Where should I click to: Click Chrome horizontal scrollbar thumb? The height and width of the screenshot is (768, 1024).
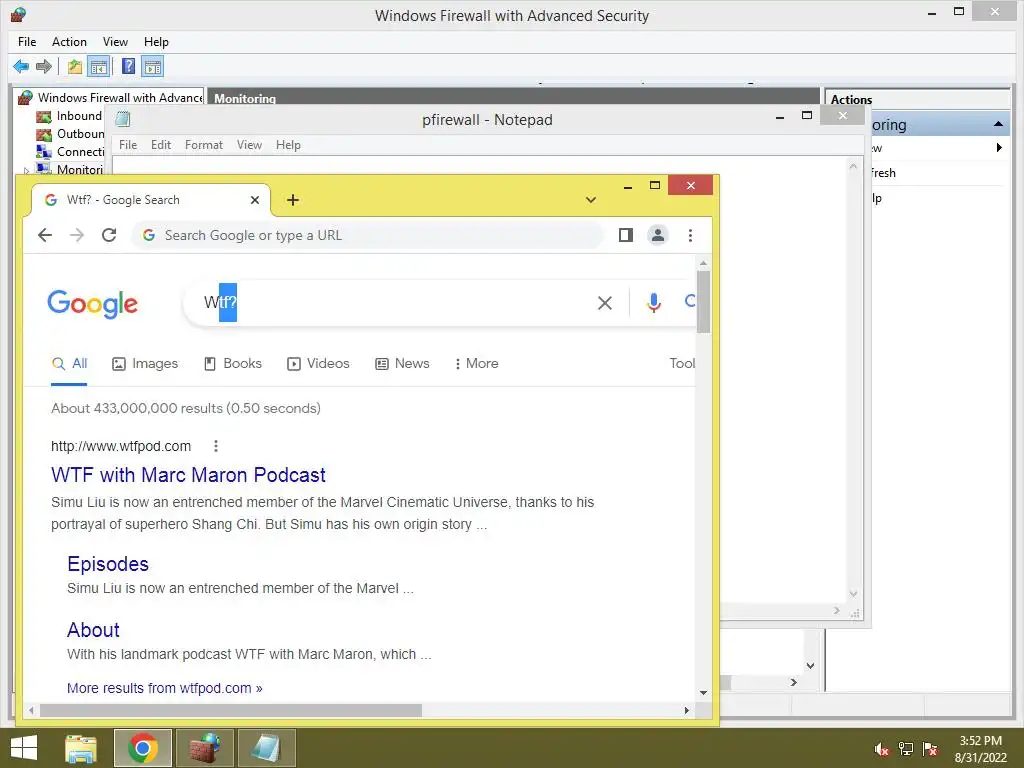coord(231,710)
